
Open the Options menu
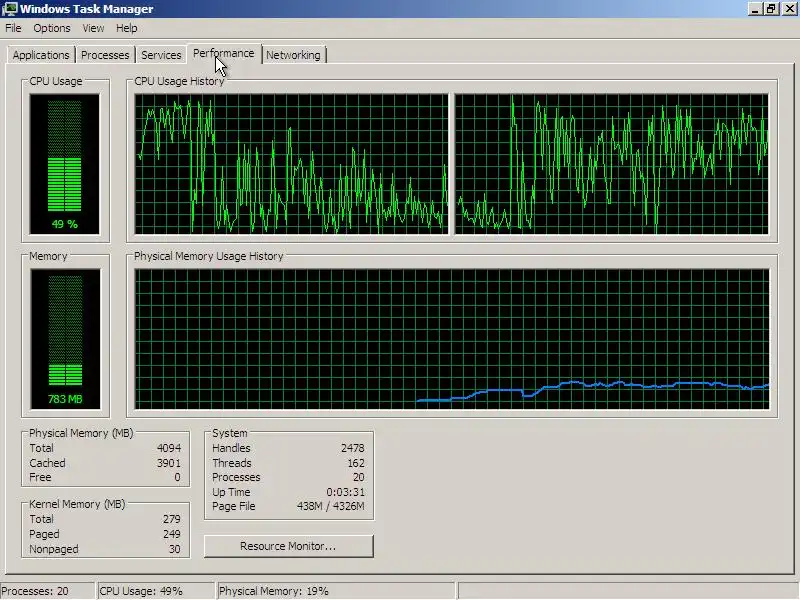click(52, 28)
